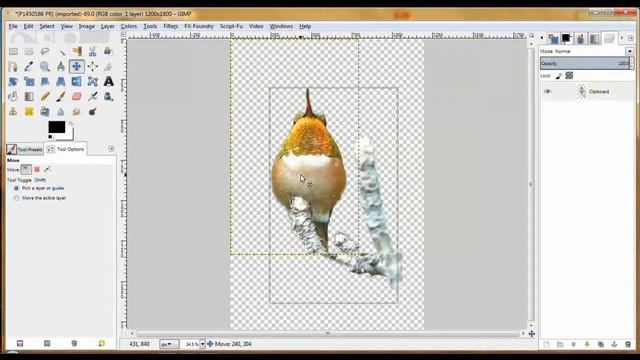Select the Foreground Select tool
Screen dimensions: 640x360
tap(108, 52)
